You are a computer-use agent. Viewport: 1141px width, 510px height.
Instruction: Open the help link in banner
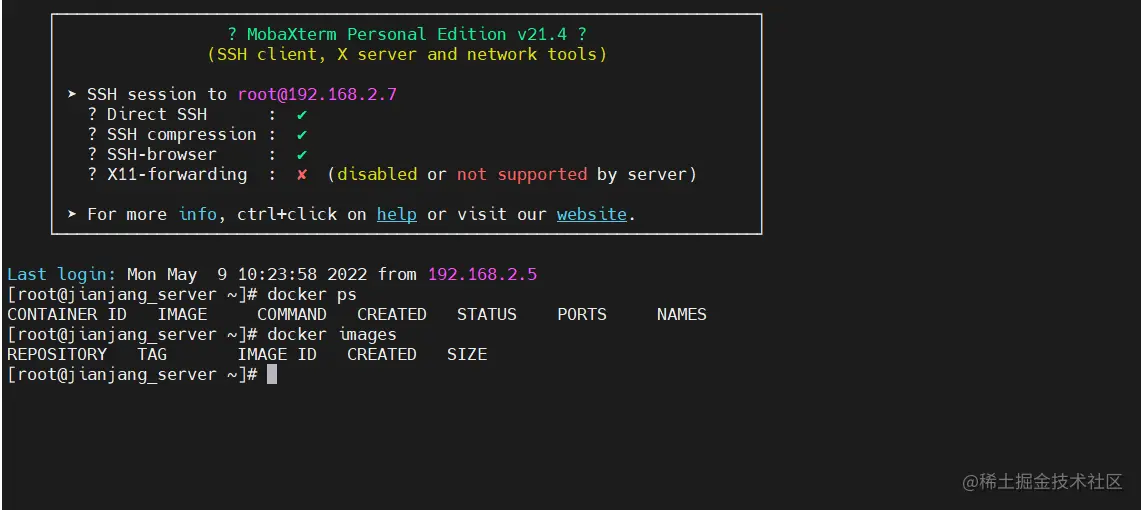point(397,215)
